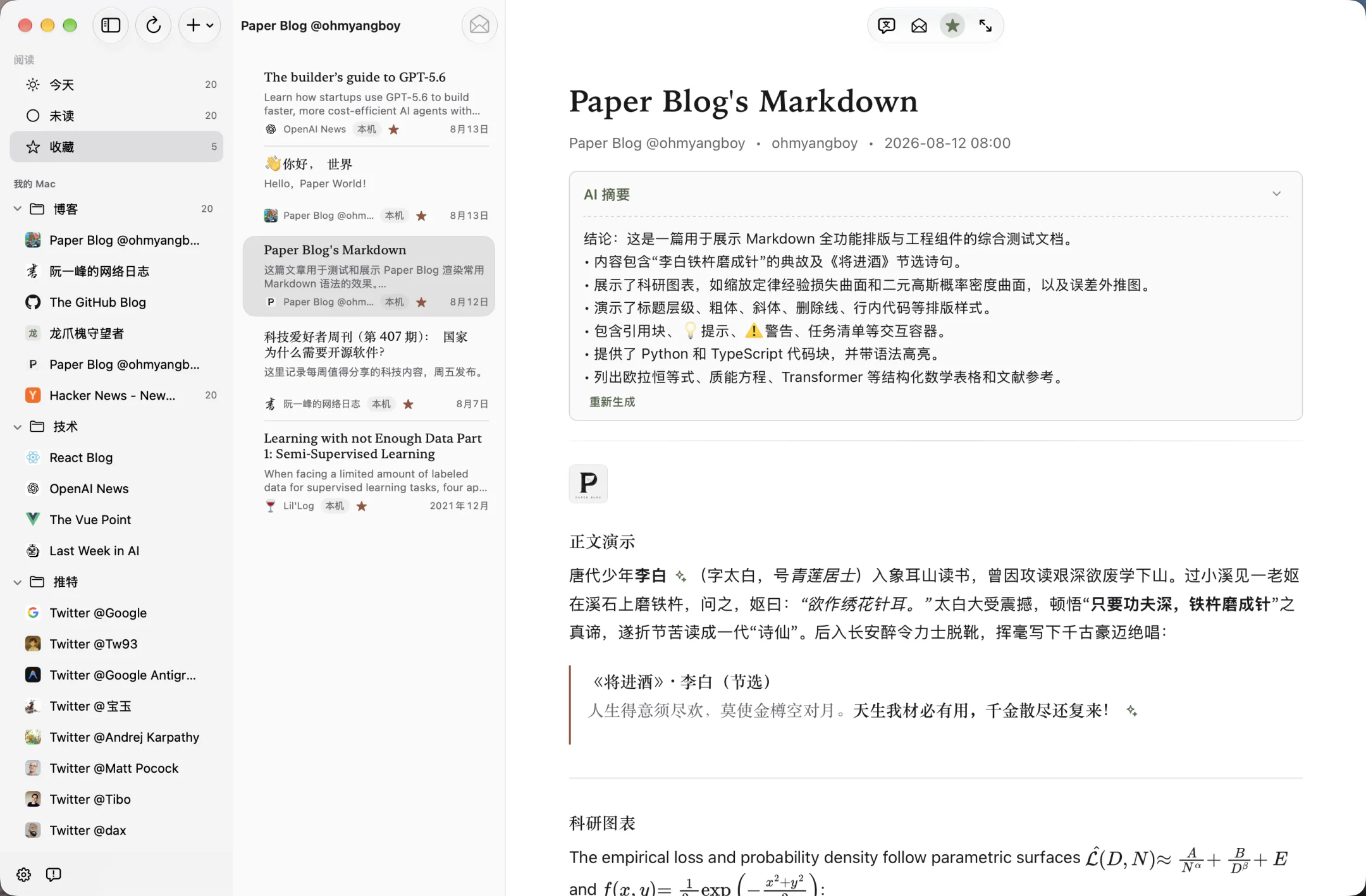Click the Paper Blog P logo thumbnail
Image resolution: width=1366 pixels, height=896 pixels.
588,484
